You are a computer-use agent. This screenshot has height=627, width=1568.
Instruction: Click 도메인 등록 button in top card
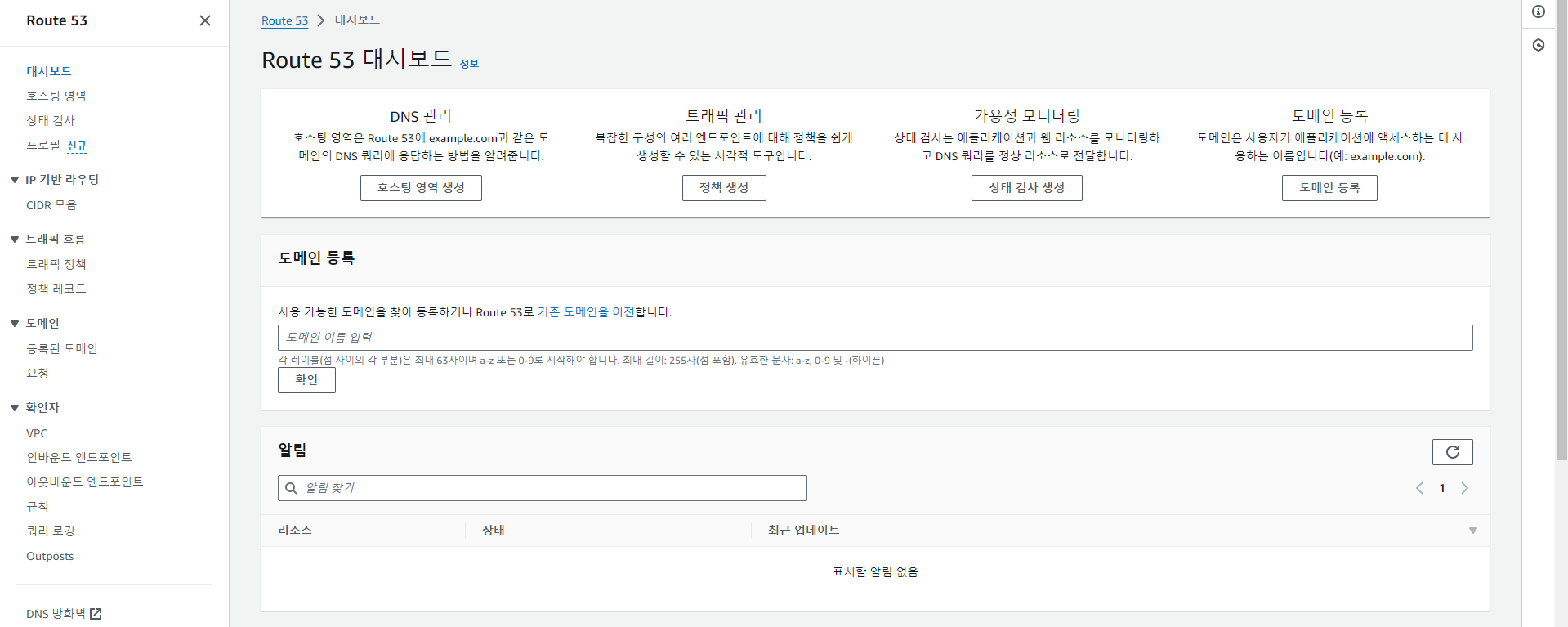[1329, 188]
